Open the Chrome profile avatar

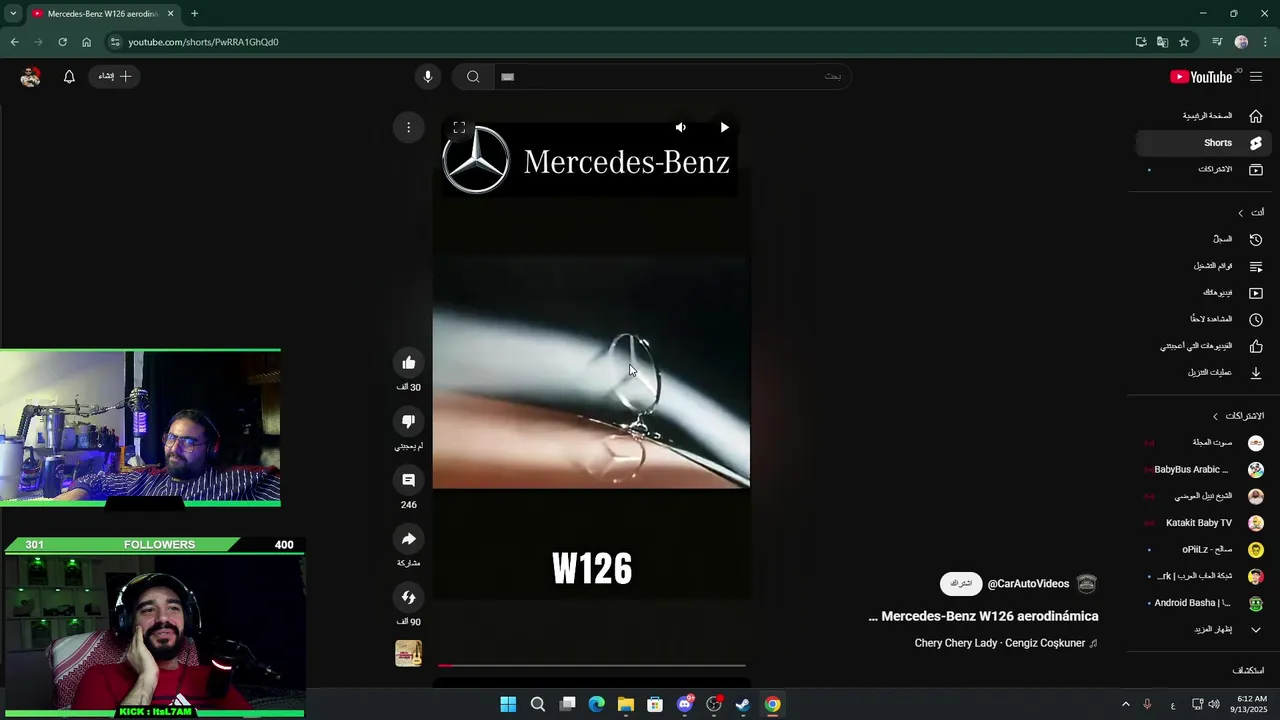tap(1242, 42)
